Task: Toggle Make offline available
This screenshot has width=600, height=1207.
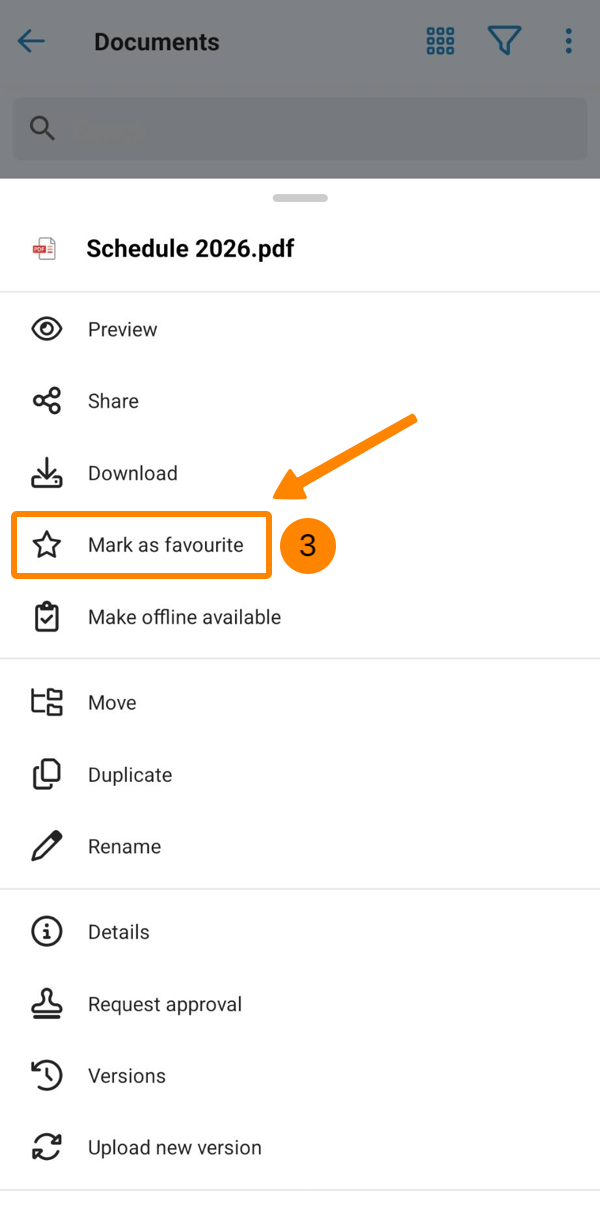Action: tap(184, 617)
